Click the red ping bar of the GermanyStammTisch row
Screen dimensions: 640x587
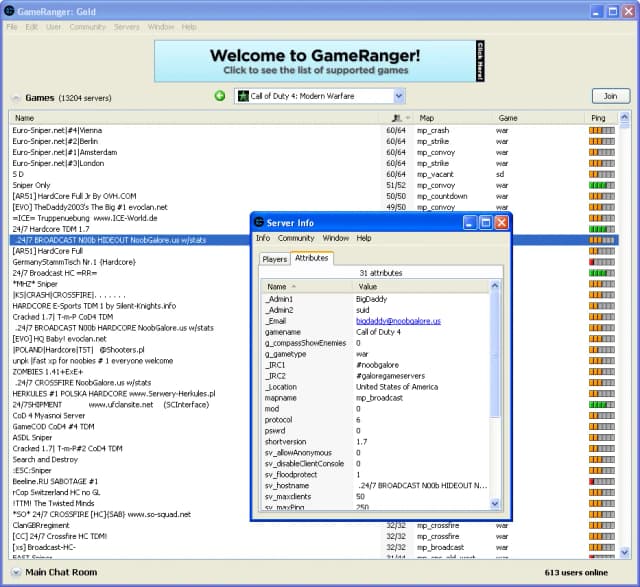coord(602,262)
